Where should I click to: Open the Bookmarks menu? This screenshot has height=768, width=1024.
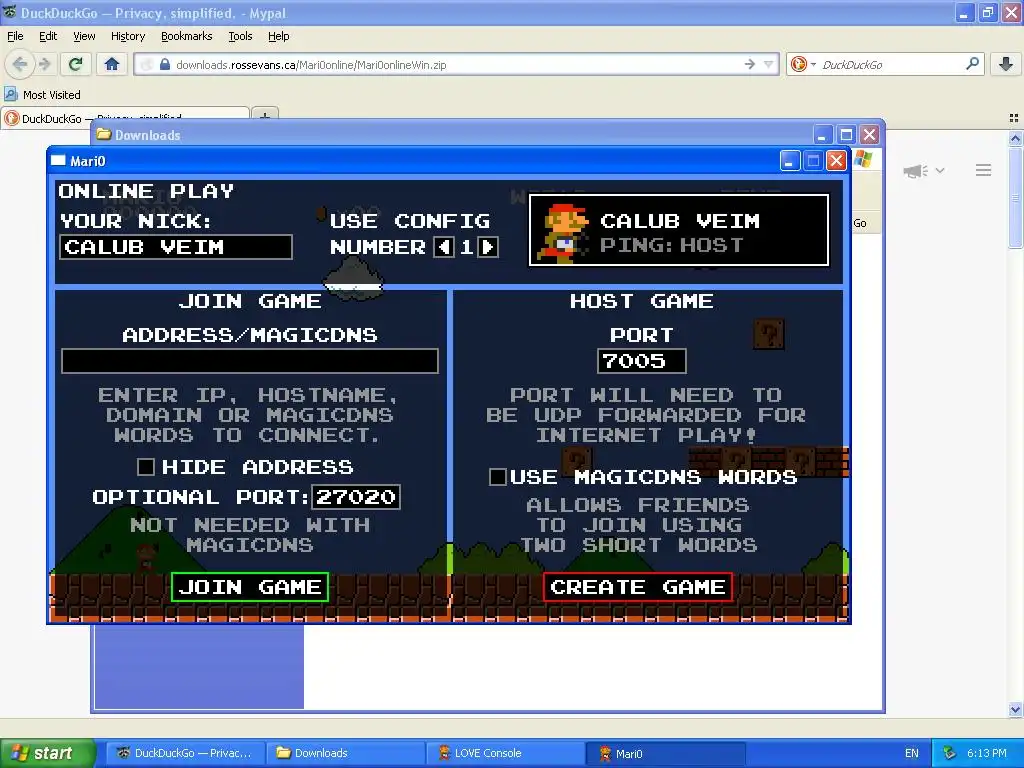point(187,36)
